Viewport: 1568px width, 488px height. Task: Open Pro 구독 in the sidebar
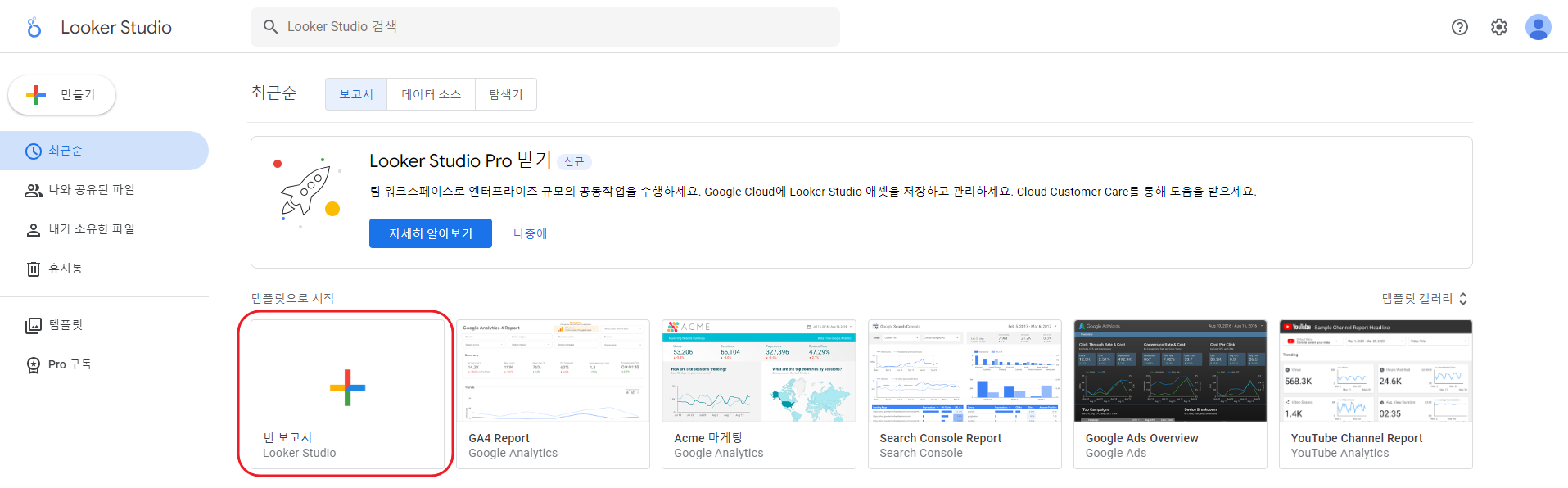(x=104, y=364)
